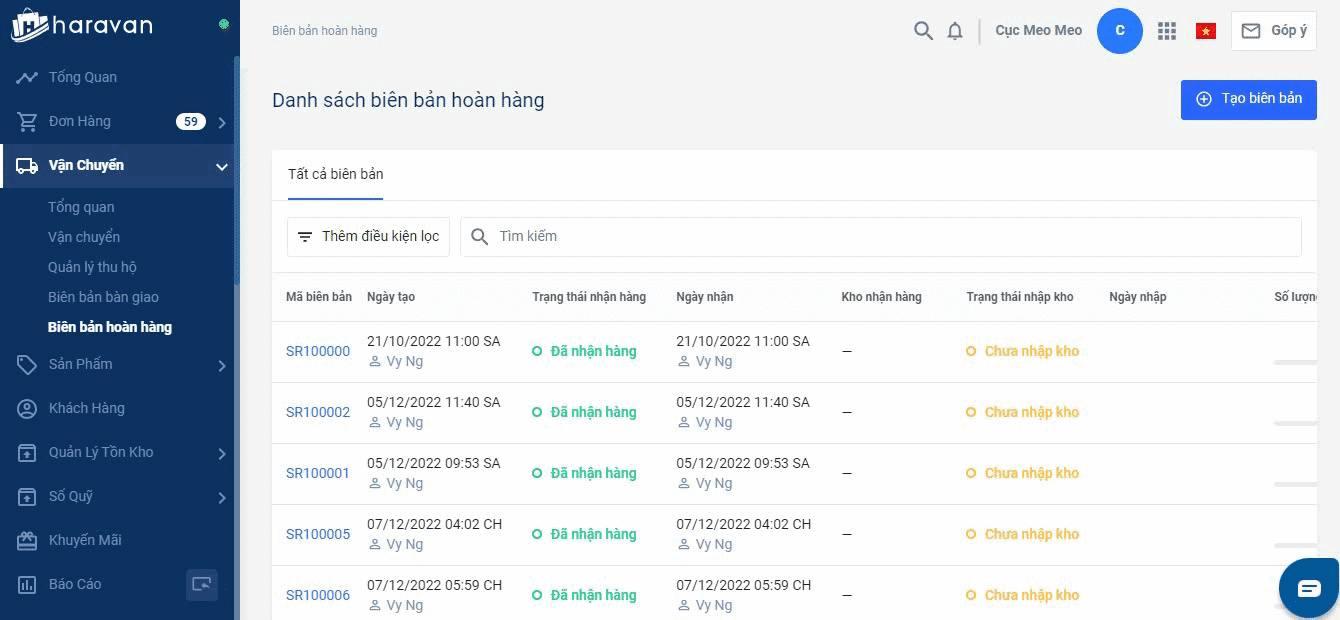Go to Biên bản bàn giao
This screenshot has height=620, width=1340.
point(103,297)
